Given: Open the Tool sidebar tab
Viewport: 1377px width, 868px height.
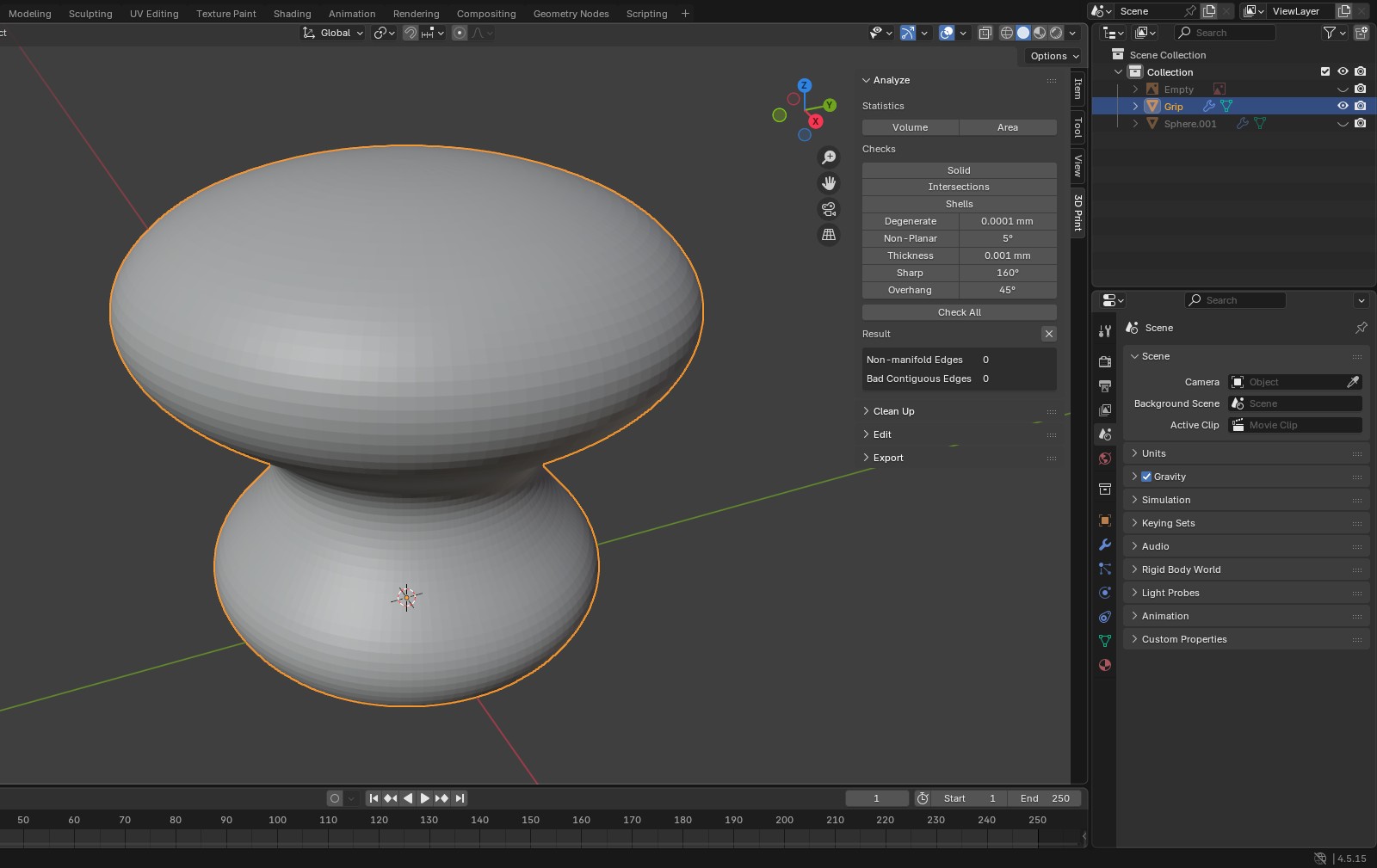Looking at the screenshot, I should tap(1078, 127).
